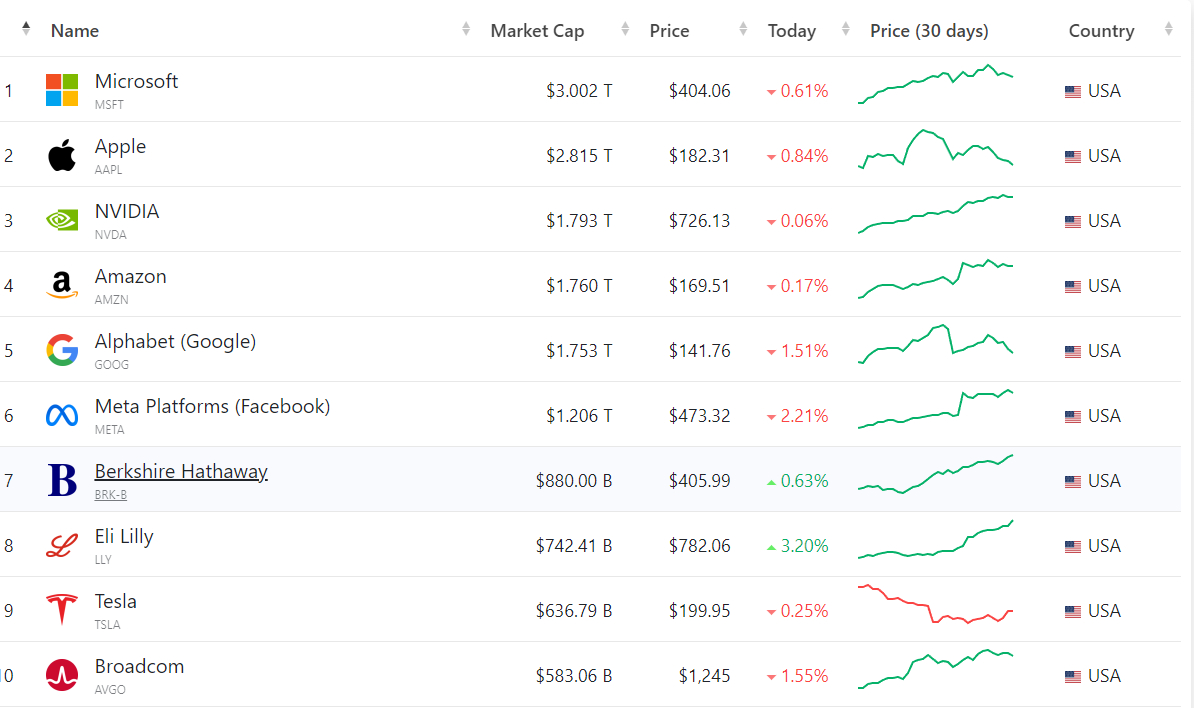Click the Tesla company name

[x=116, y=601]
